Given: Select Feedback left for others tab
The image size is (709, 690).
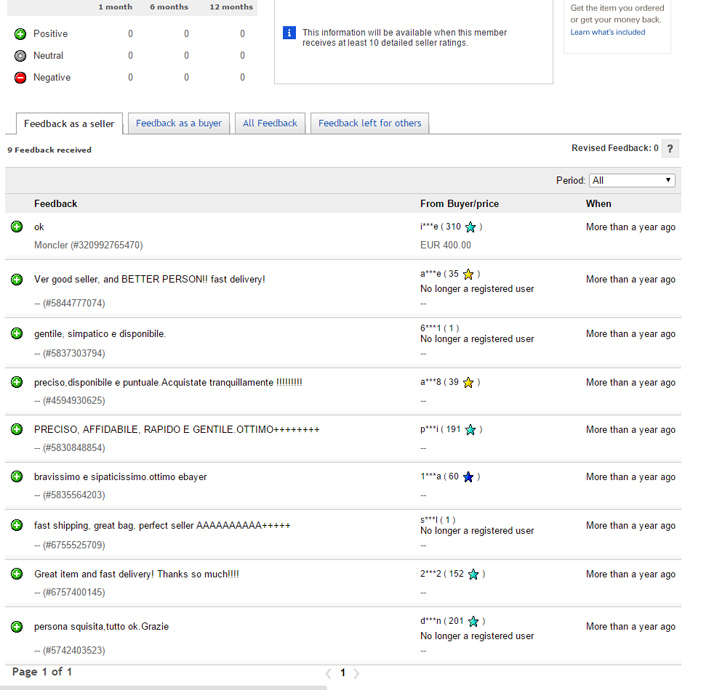Looking at the screenshot, I should click(370, 123).
